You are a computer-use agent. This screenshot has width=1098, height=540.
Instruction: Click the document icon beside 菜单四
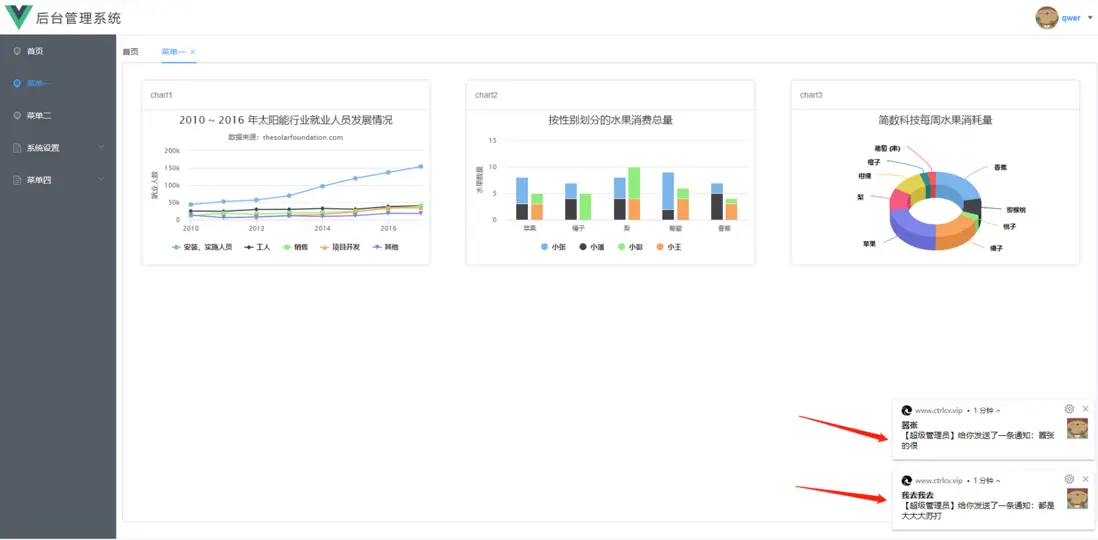(x=17, y=180)
